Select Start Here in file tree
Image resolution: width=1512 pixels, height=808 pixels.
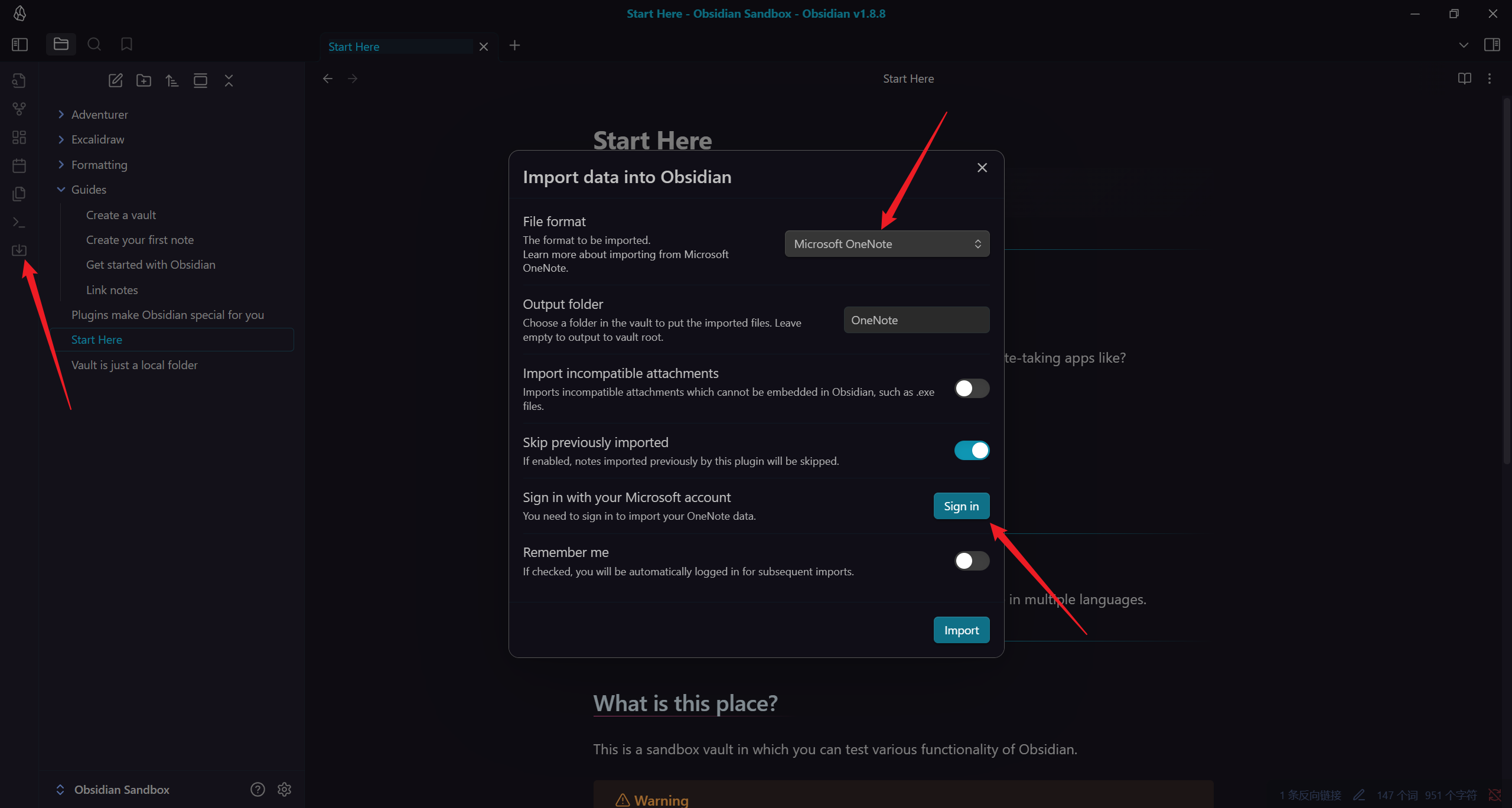click(172, 340)
